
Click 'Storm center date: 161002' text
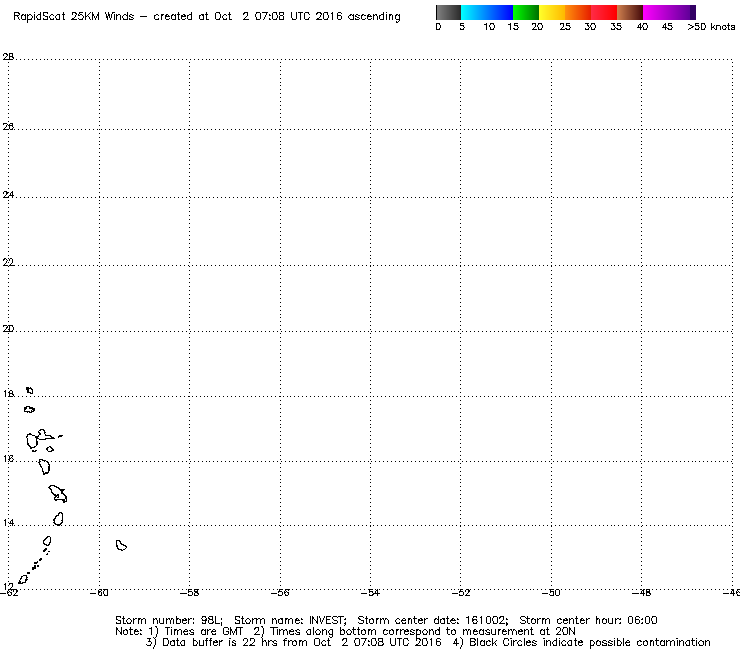432,620
